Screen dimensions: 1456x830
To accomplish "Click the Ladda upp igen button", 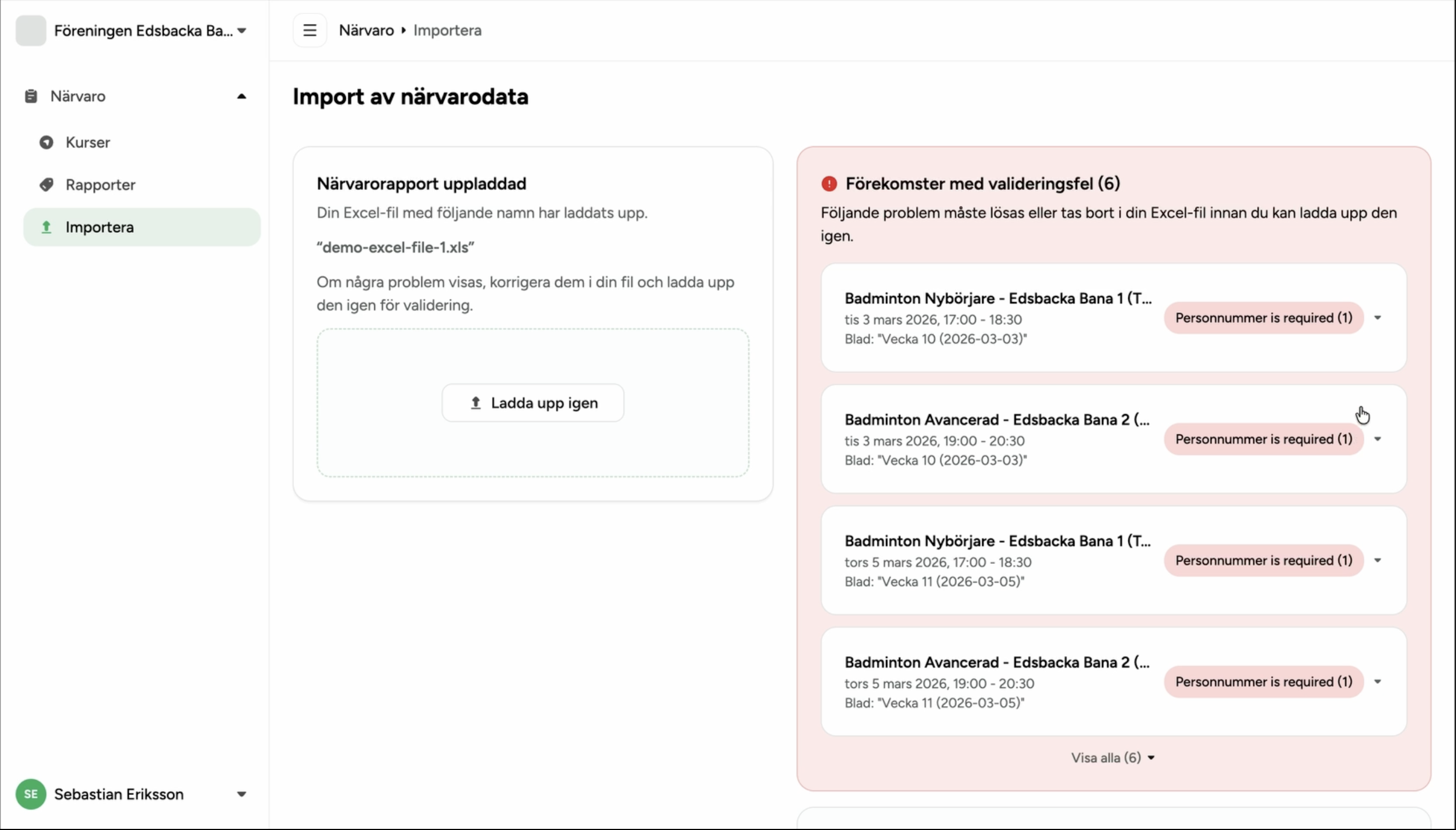I will [x=533, y=403].
